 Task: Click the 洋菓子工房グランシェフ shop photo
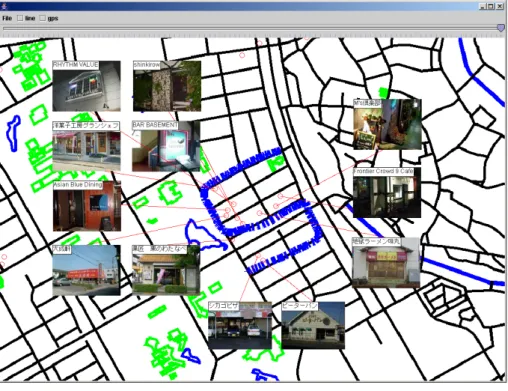pyautogui.click(x=87, y=147)
